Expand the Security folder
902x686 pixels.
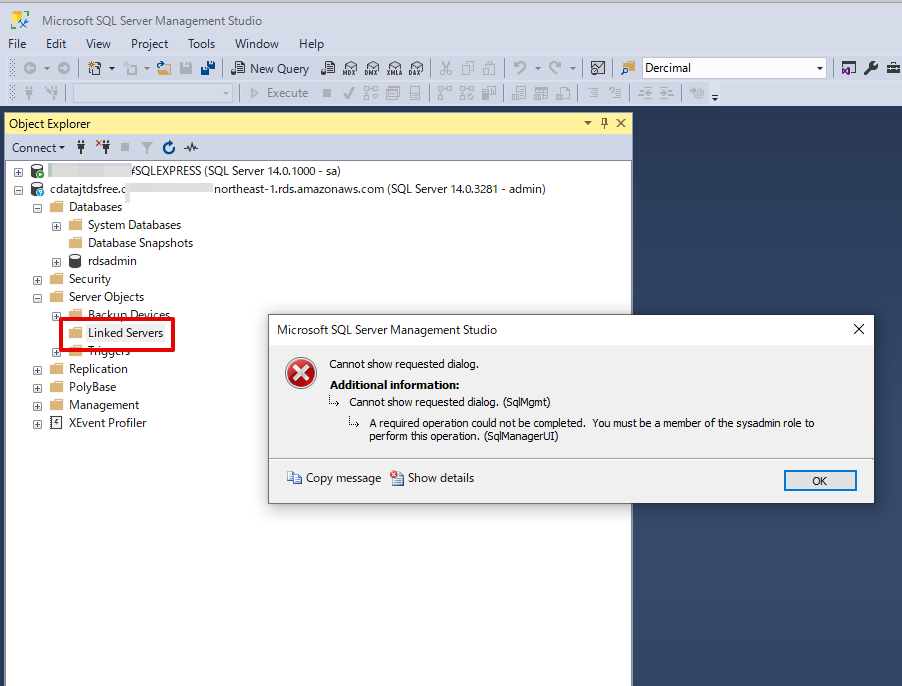click(37, 280)
